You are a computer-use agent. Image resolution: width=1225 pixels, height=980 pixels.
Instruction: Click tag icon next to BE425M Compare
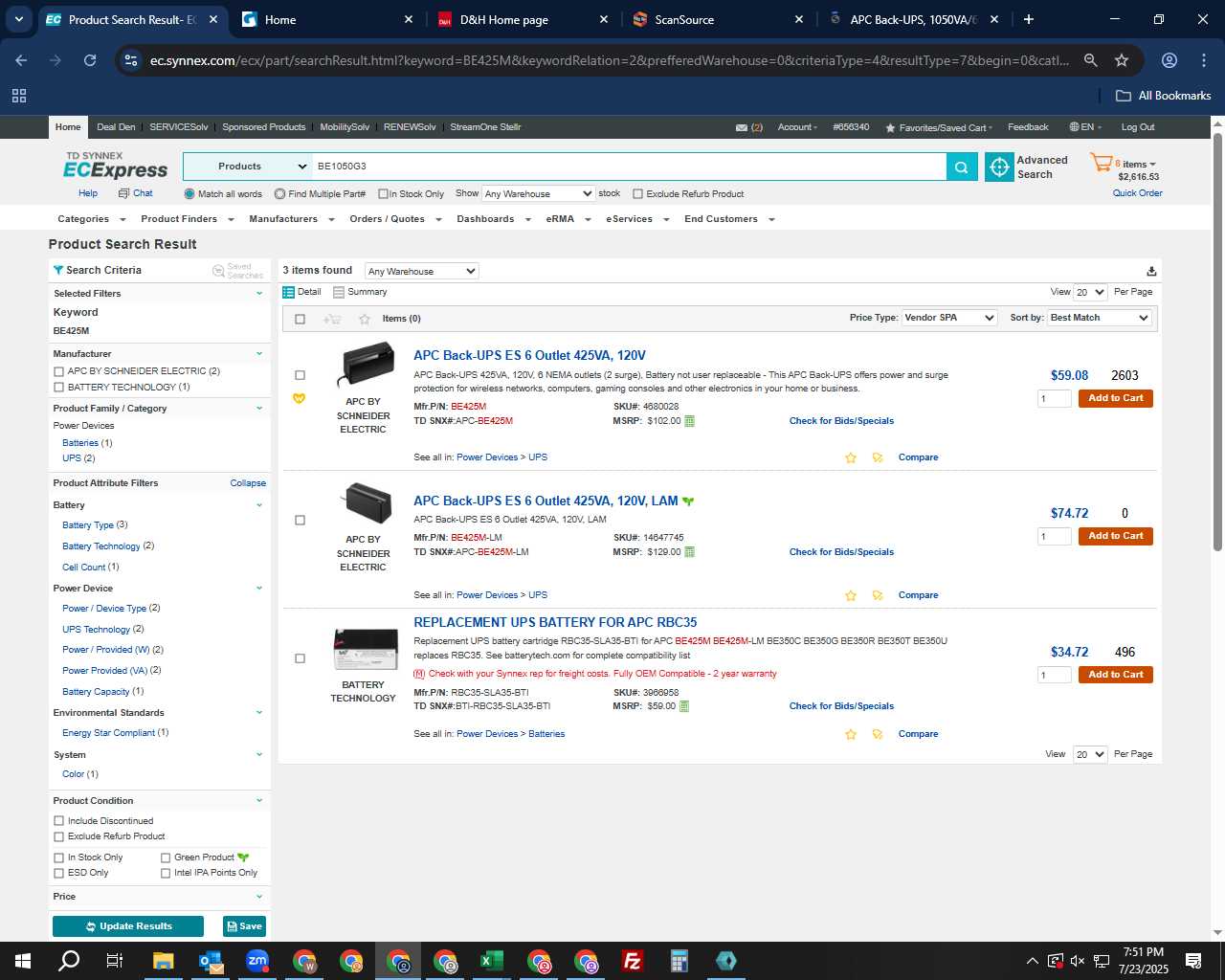tap(878, 457)
